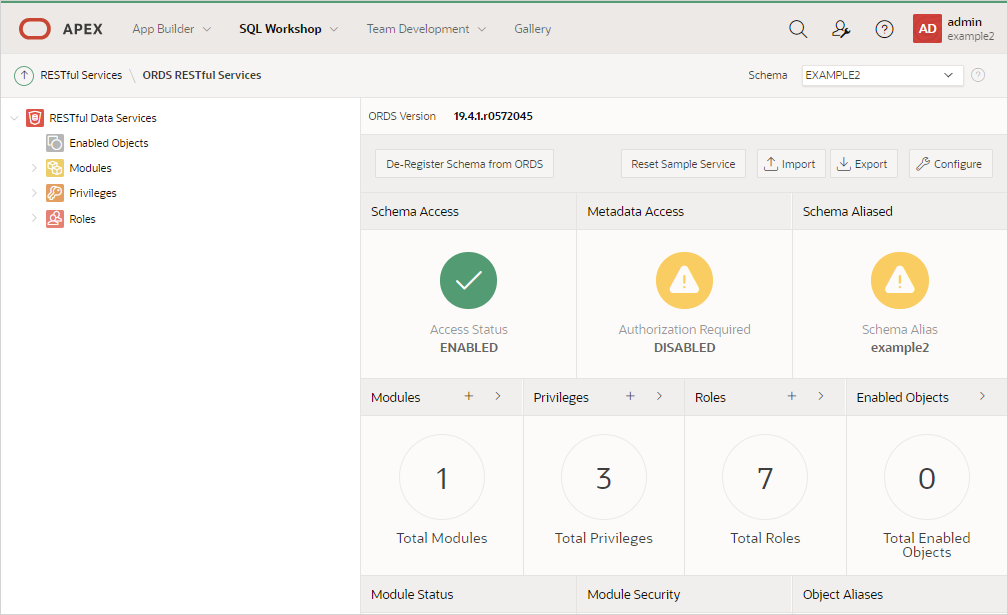Click the Roles person icon in tree
The height and width of the screenshot is (615, 1008).
click(x=55, y=218)
